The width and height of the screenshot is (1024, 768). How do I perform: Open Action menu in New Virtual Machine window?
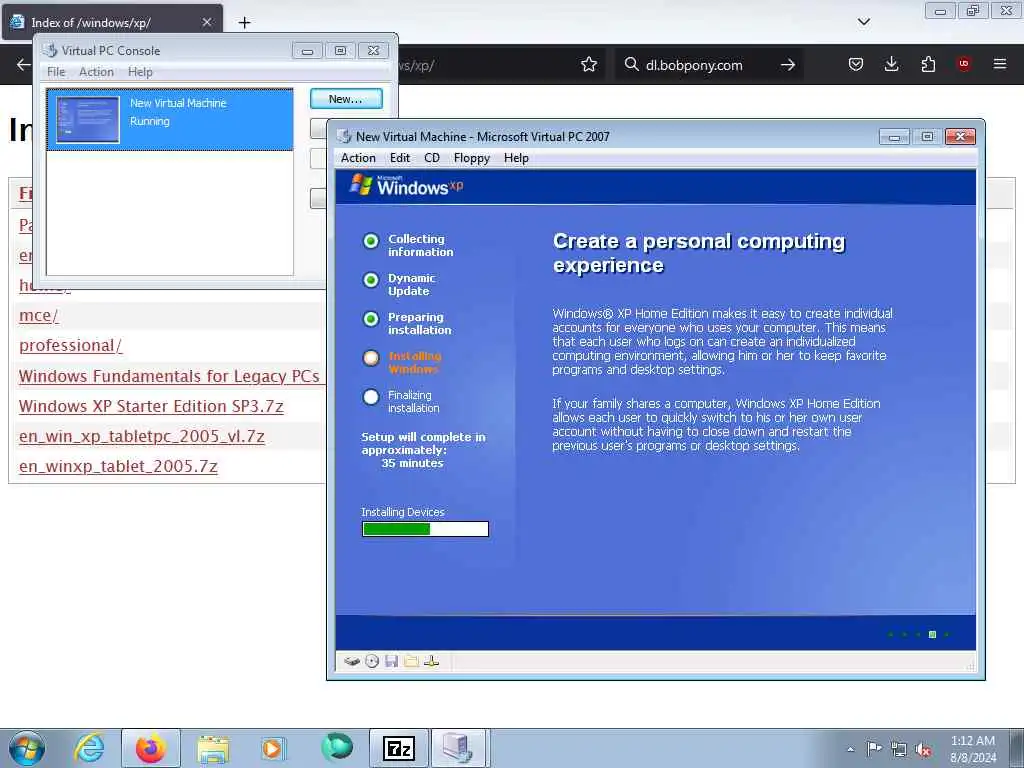[x=358, y=158]
